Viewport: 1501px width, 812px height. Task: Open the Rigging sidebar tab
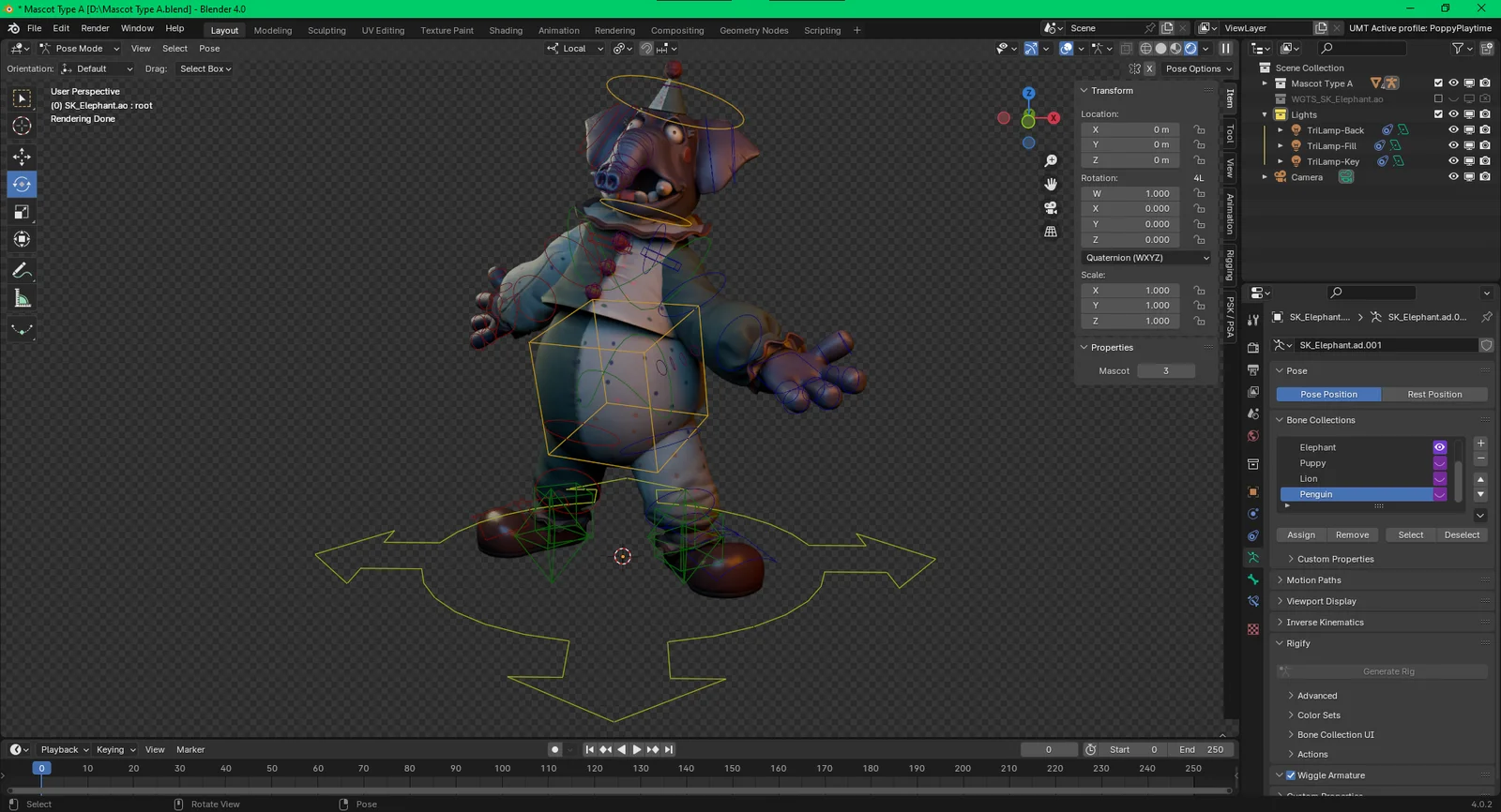[x=1230, y=264]
